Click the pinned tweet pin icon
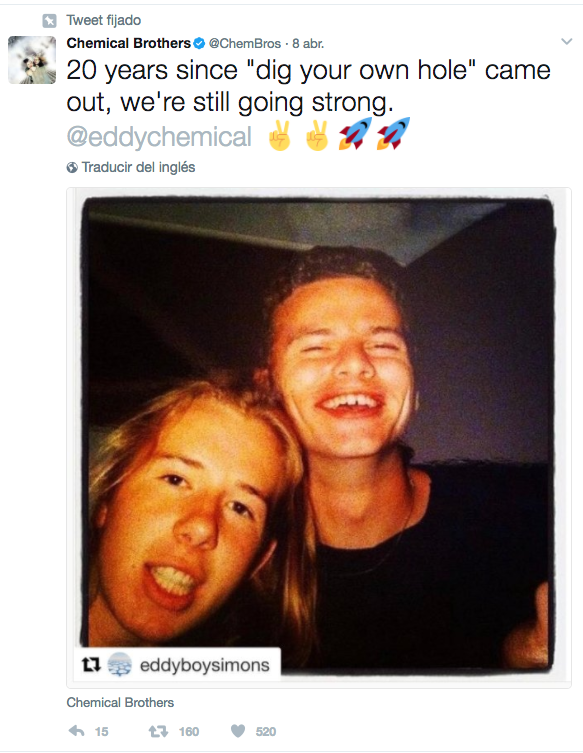This screenshot has height=753, width=583. point(49,21)
